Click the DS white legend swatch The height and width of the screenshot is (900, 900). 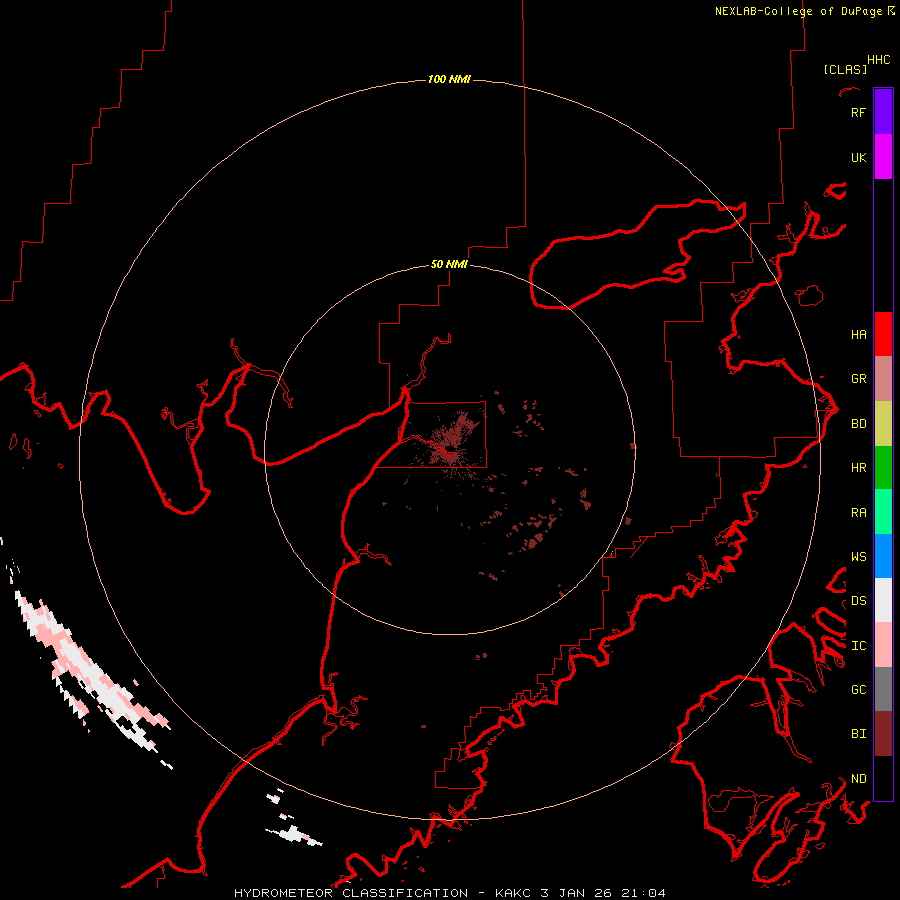tap(883, 600)
